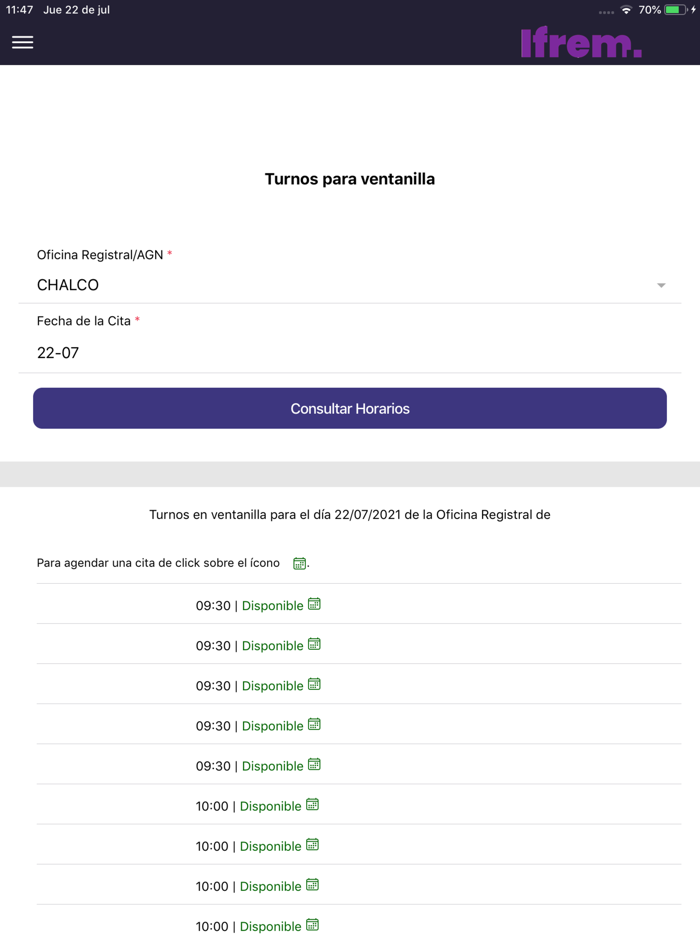Click the calendar icon on the first 09:30 slot
Image resolution: width=700 pixels, height=934 pixels.
tap(314, 604)
